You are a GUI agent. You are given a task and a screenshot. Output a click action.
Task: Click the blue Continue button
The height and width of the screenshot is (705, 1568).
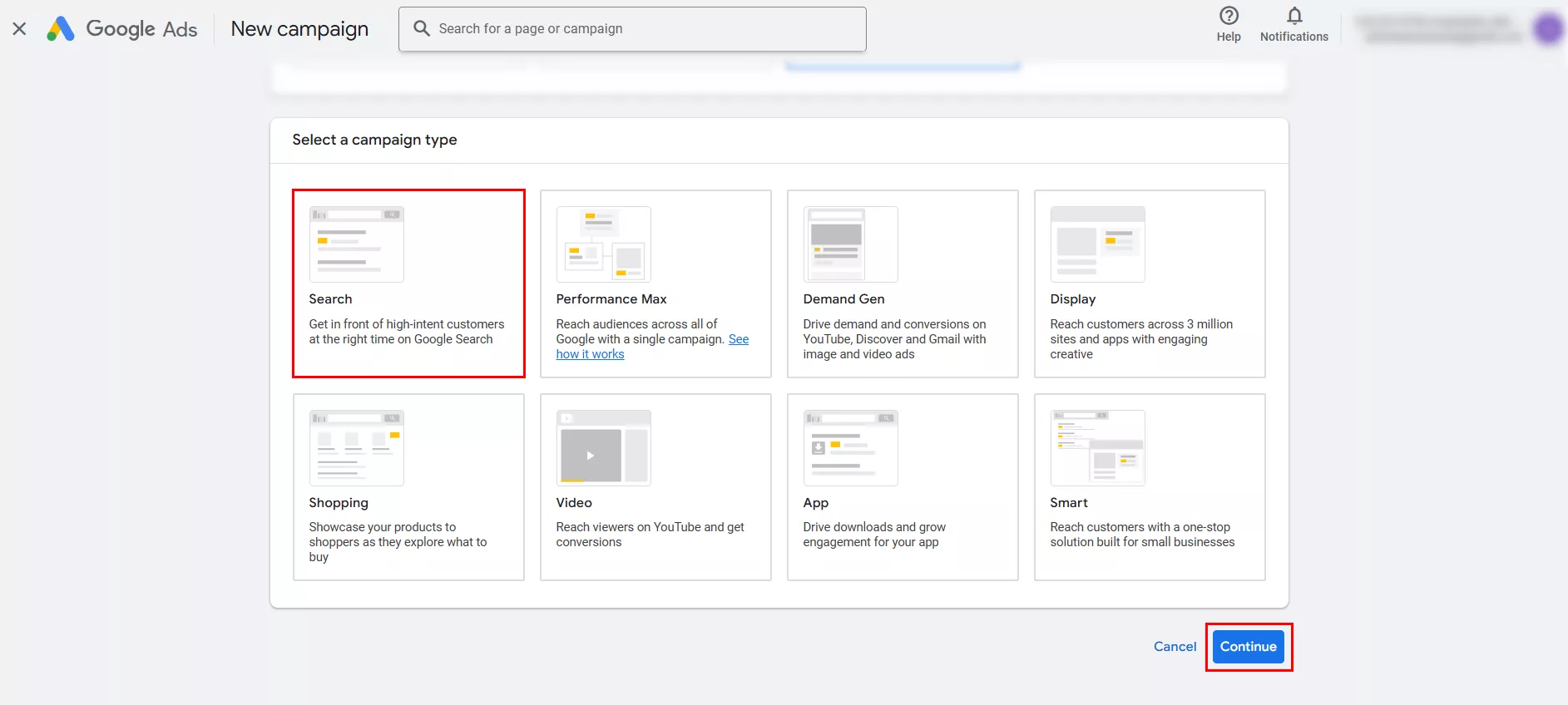coord(1248,647)
